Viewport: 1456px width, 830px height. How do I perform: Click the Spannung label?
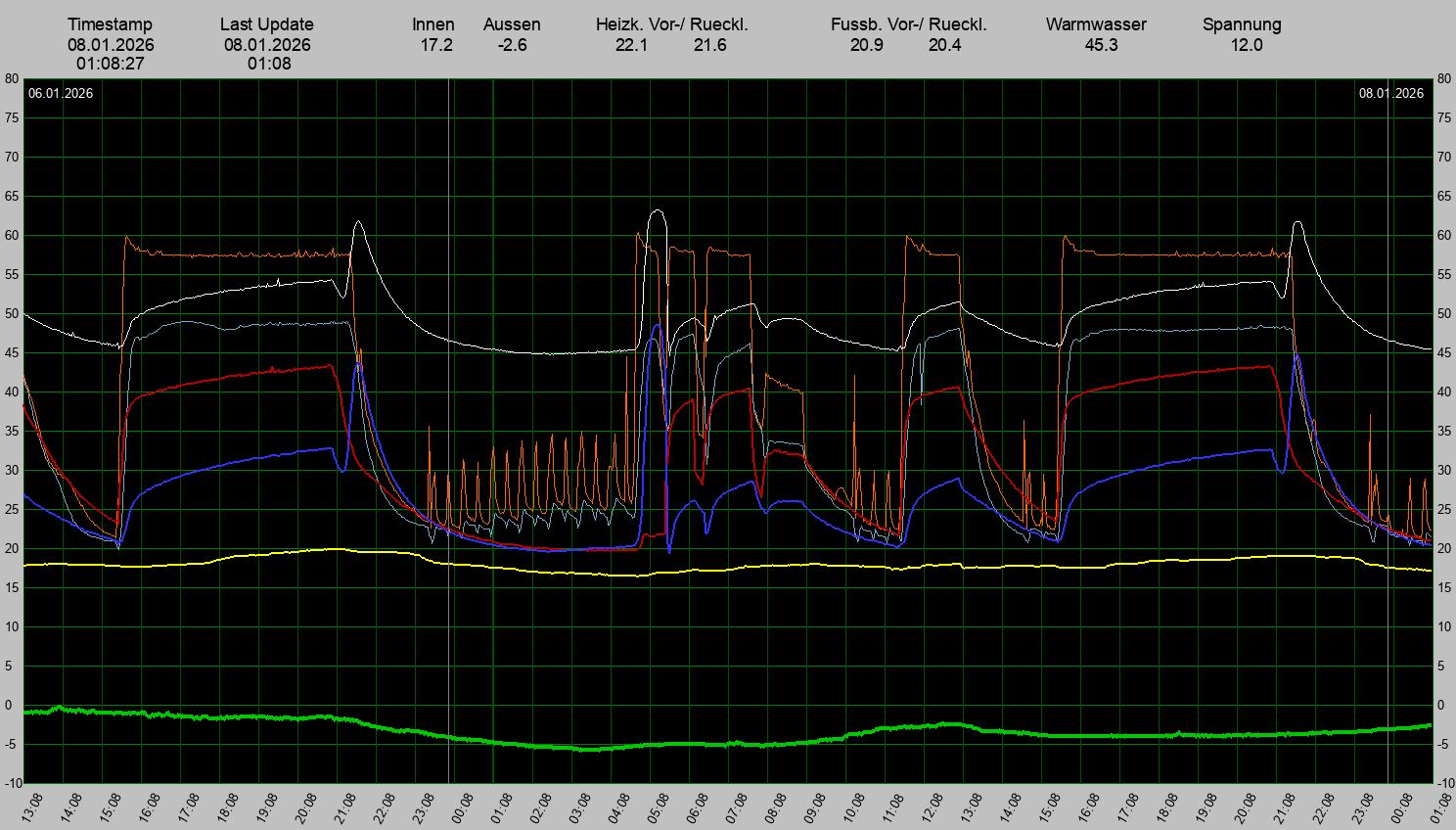(1241, 24)
